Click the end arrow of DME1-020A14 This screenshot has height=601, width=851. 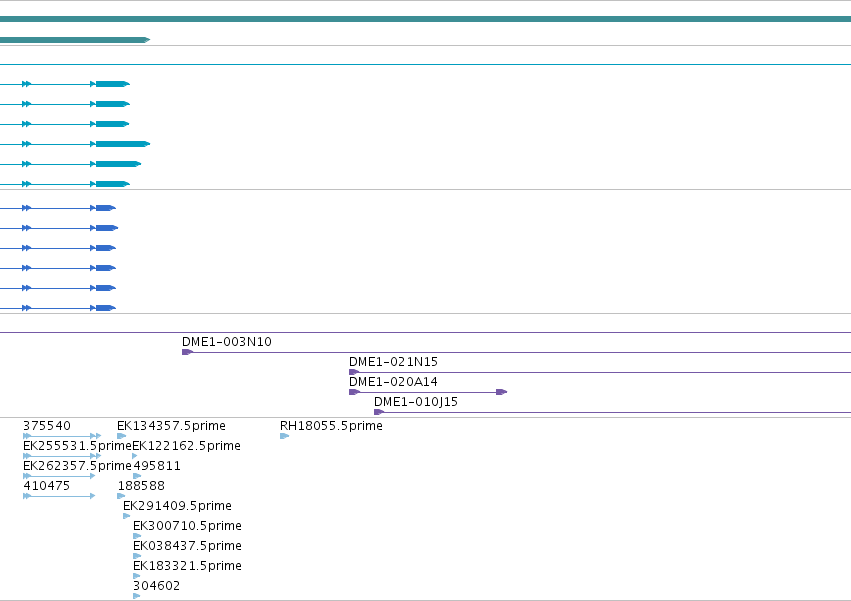coord(502,392)
